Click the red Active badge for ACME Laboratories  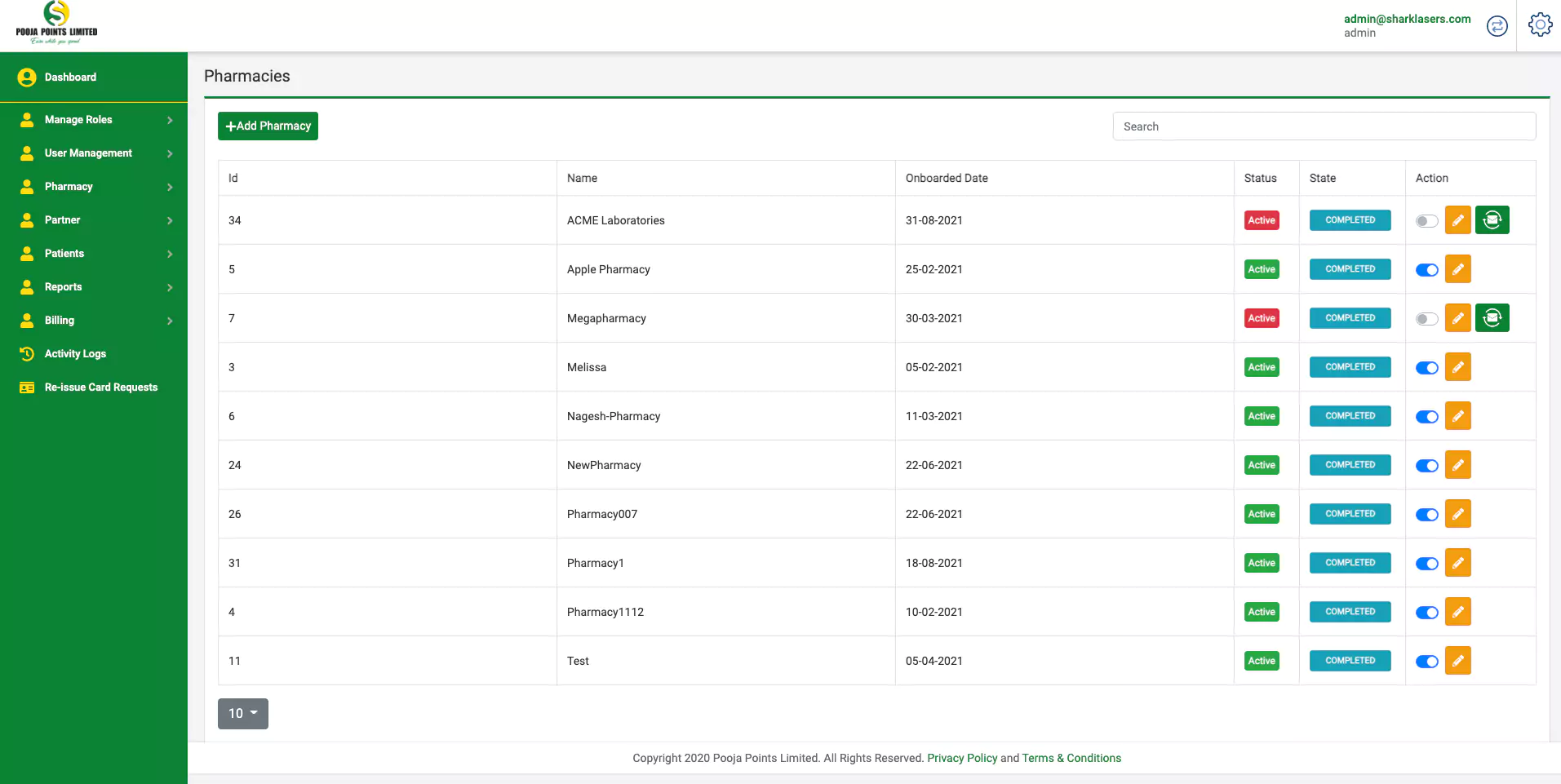1262,220
